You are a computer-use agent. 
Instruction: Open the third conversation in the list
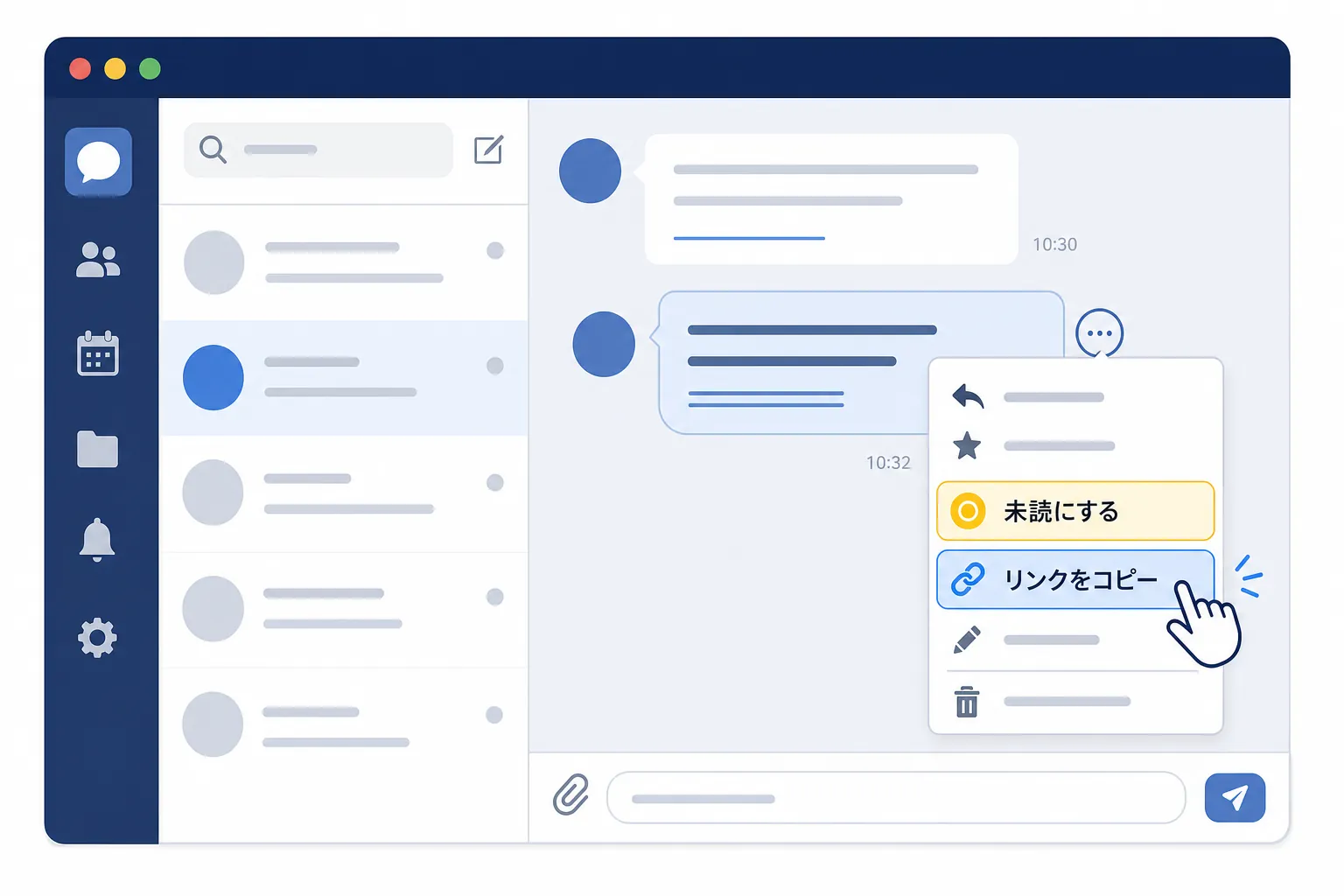point(344,493)
